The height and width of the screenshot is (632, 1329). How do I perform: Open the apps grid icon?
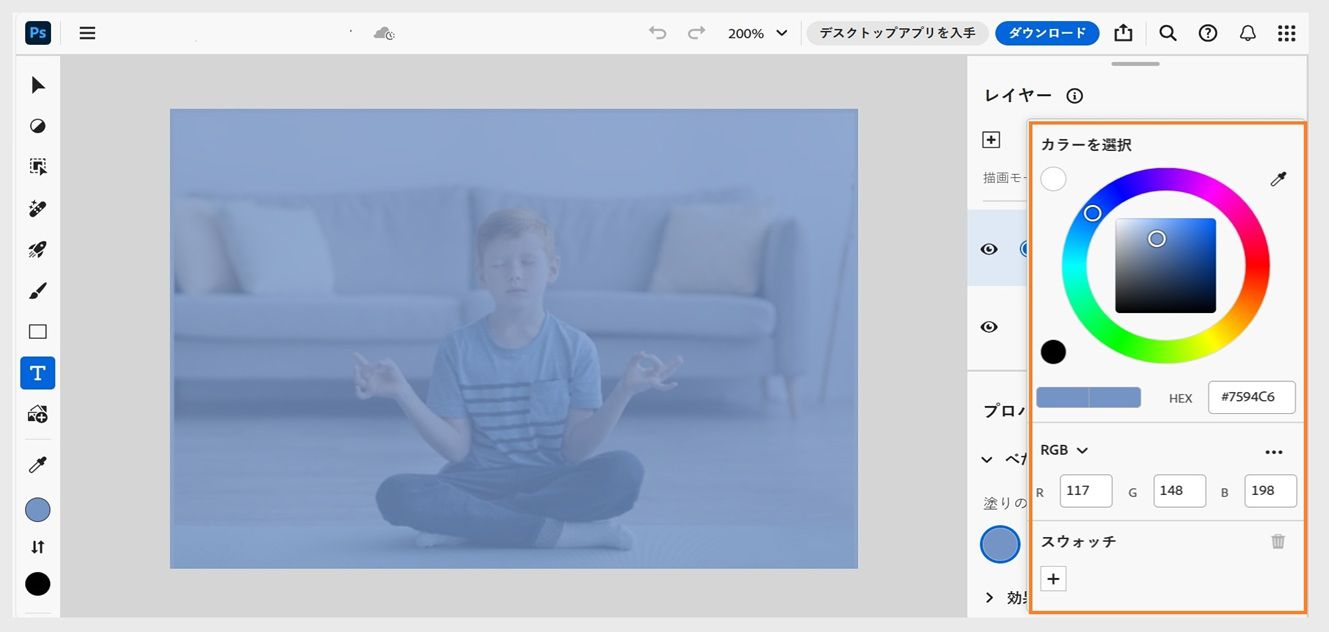[x=1287, y=33]
